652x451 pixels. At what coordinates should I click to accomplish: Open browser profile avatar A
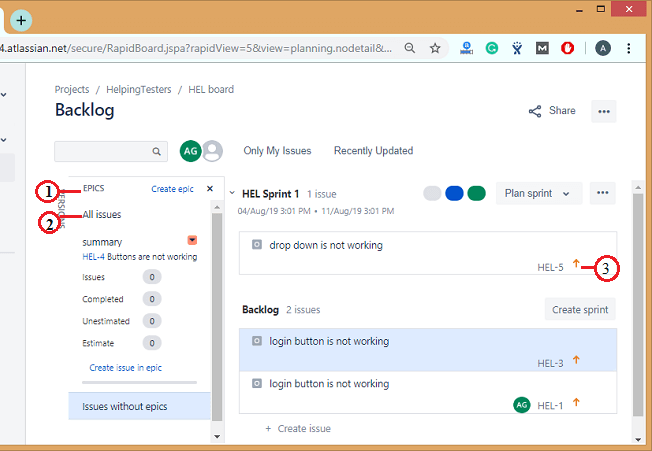pyautogui.click(x=603, y=49)
